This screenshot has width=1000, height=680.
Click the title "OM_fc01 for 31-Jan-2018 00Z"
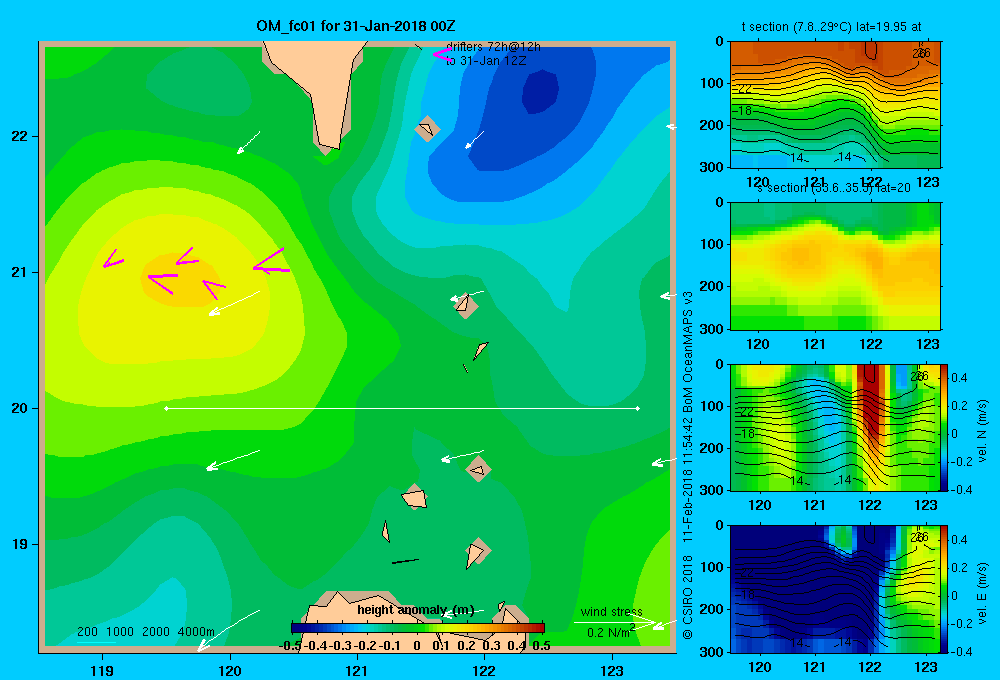[x=356, y=26]
